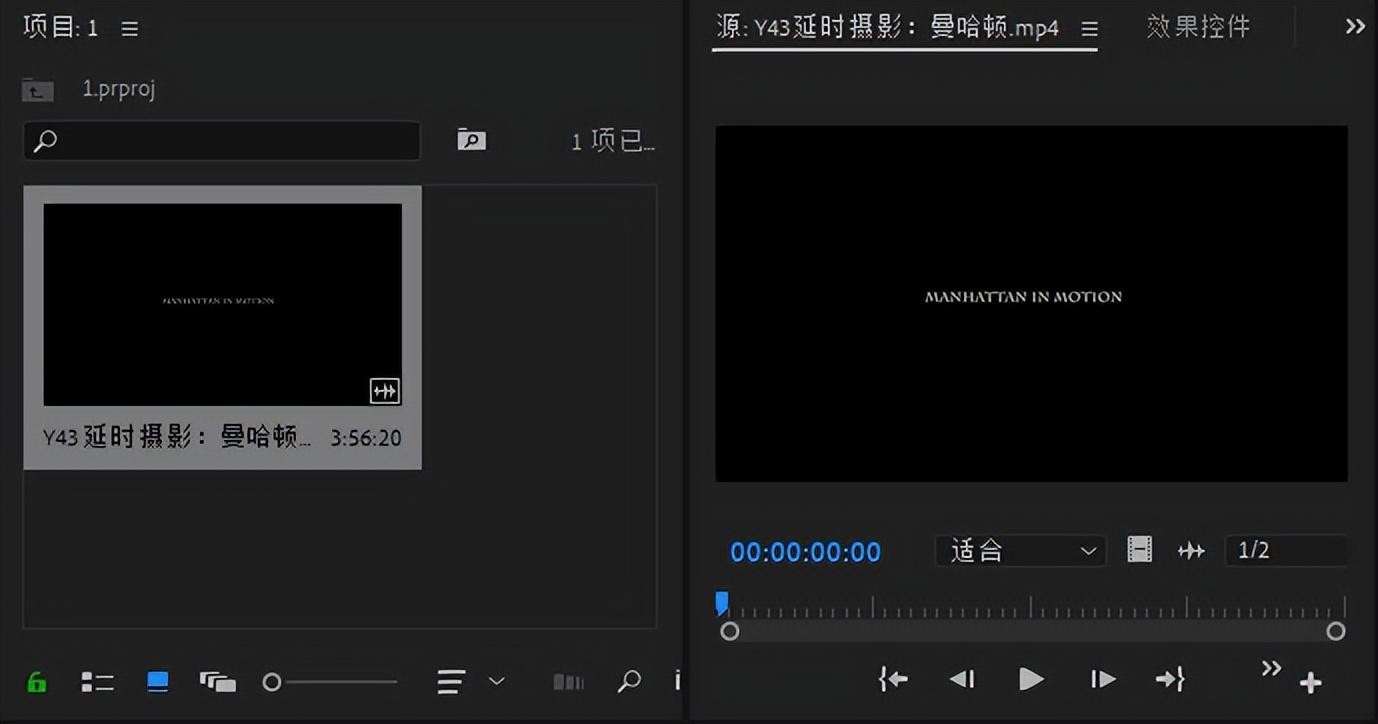The width and height of the screenshot is (1378, 724).
Task: Open the sort icons menu
Action: click(x=451, y=682)
